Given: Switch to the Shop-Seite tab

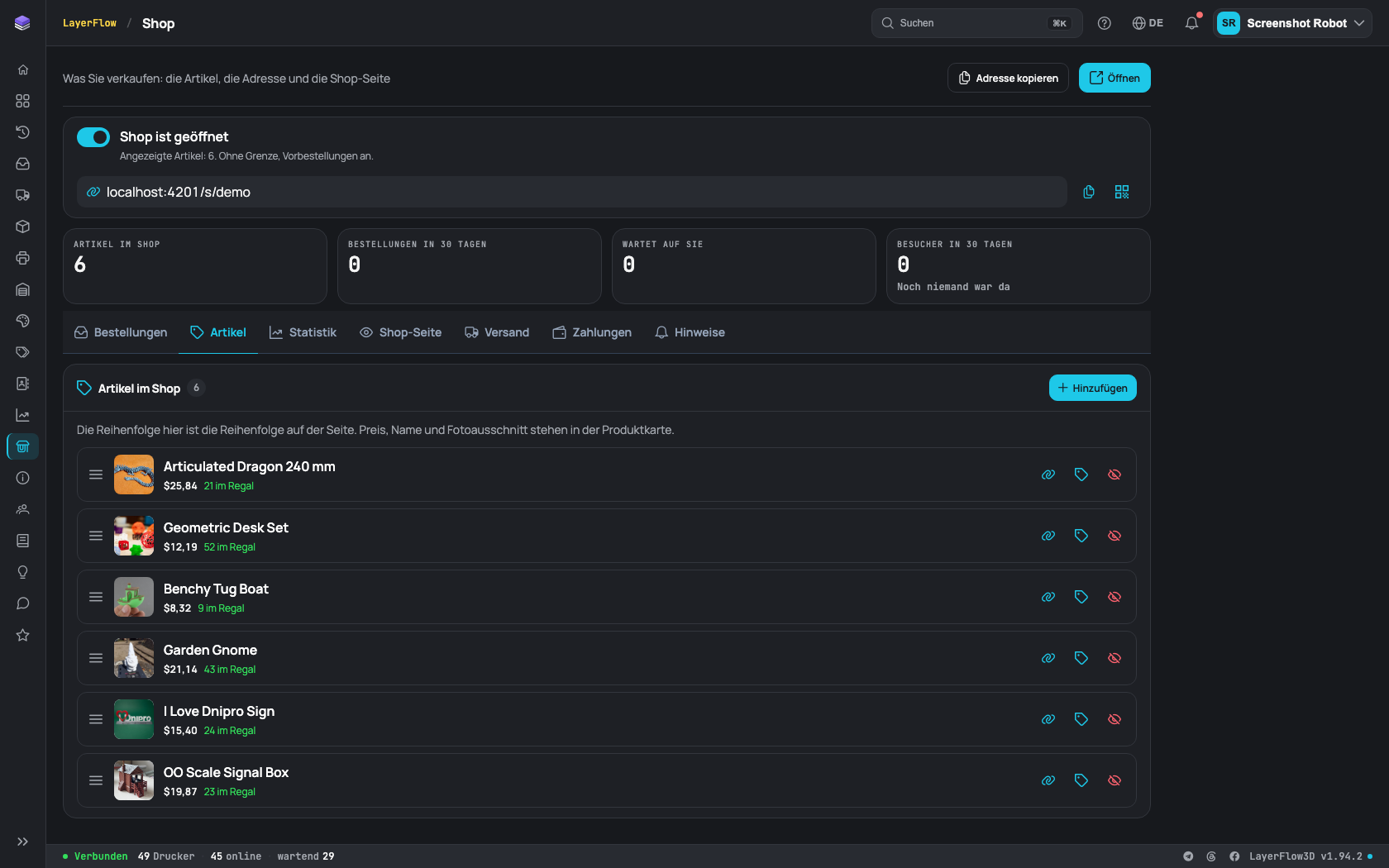Looking at the screenshot, I should (x=401, y=332).
